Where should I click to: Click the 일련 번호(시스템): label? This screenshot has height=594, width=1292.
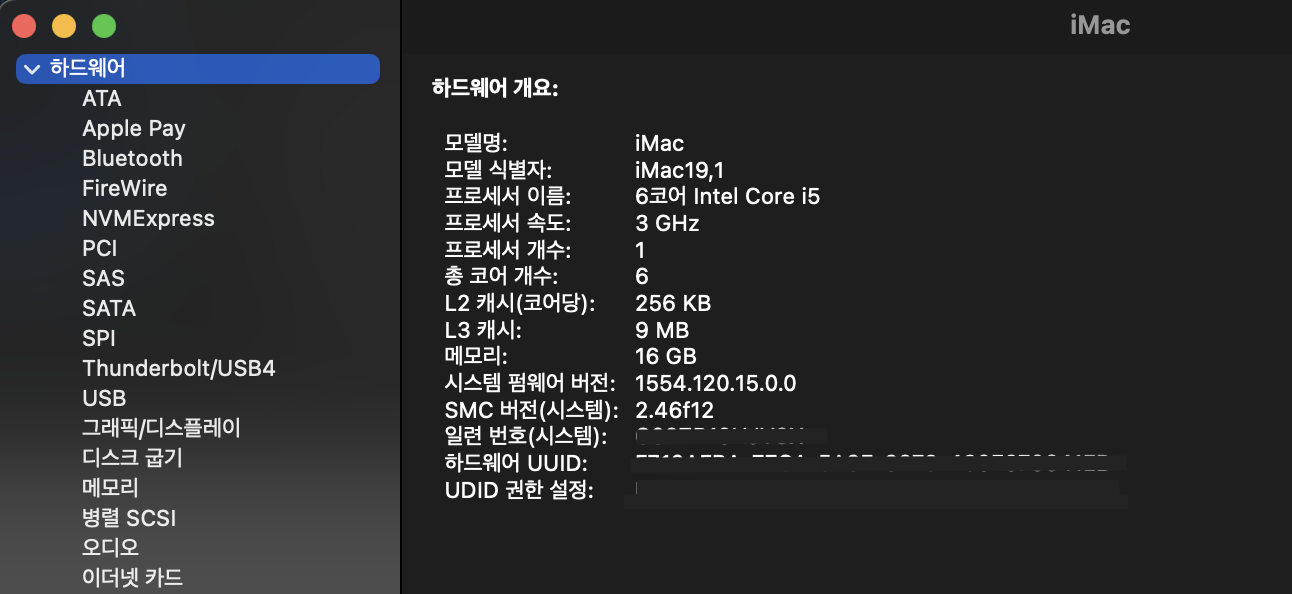pyautogui.click(x=527, y=436)
